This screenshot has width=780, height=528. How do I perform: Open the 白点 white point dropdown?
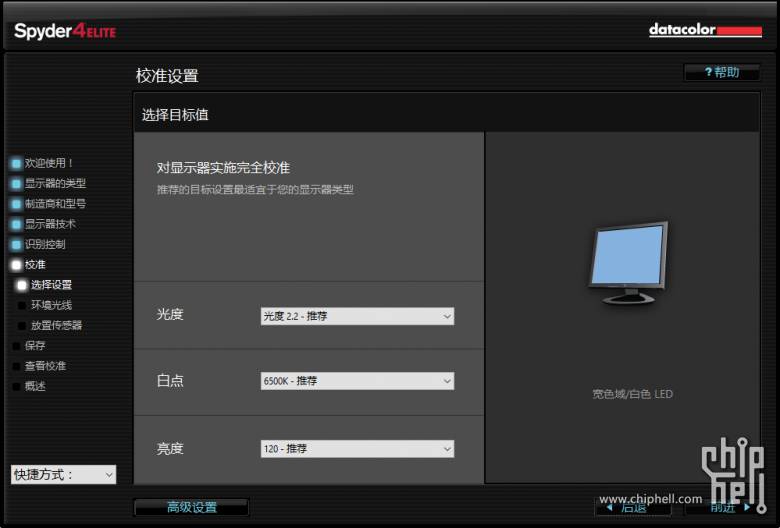357,381
